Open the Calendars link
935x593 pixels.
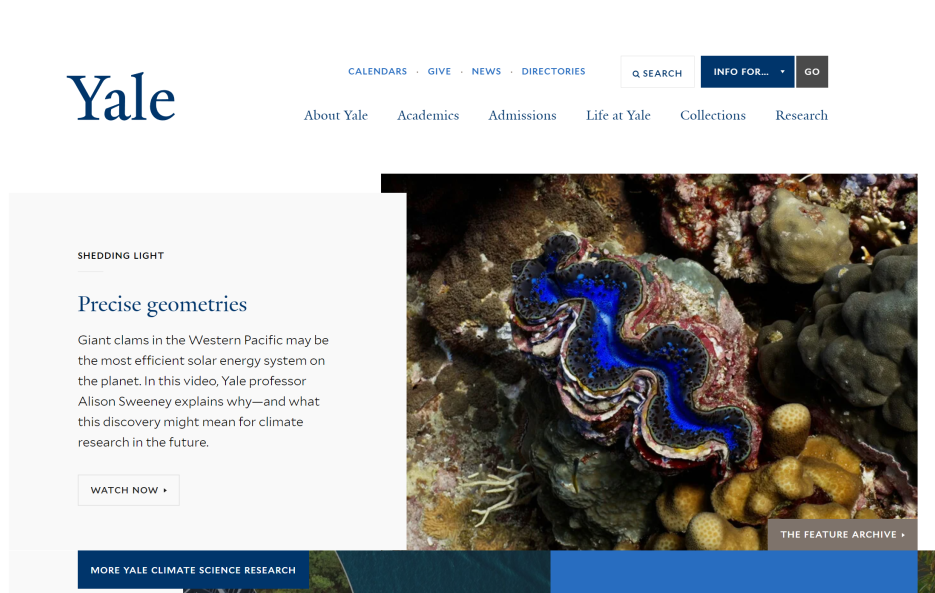point(377,71)
